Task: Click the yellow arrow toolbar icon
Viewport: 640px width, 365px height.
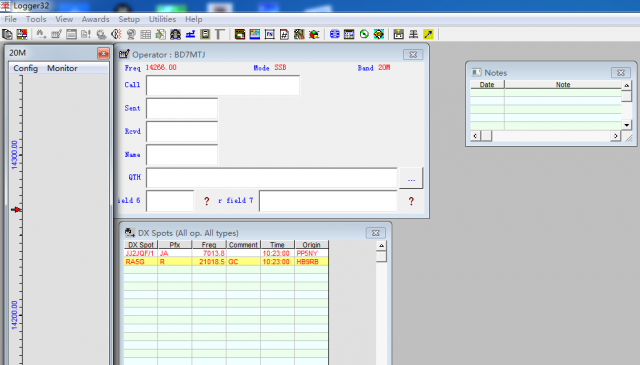Action: click(428, 34)
